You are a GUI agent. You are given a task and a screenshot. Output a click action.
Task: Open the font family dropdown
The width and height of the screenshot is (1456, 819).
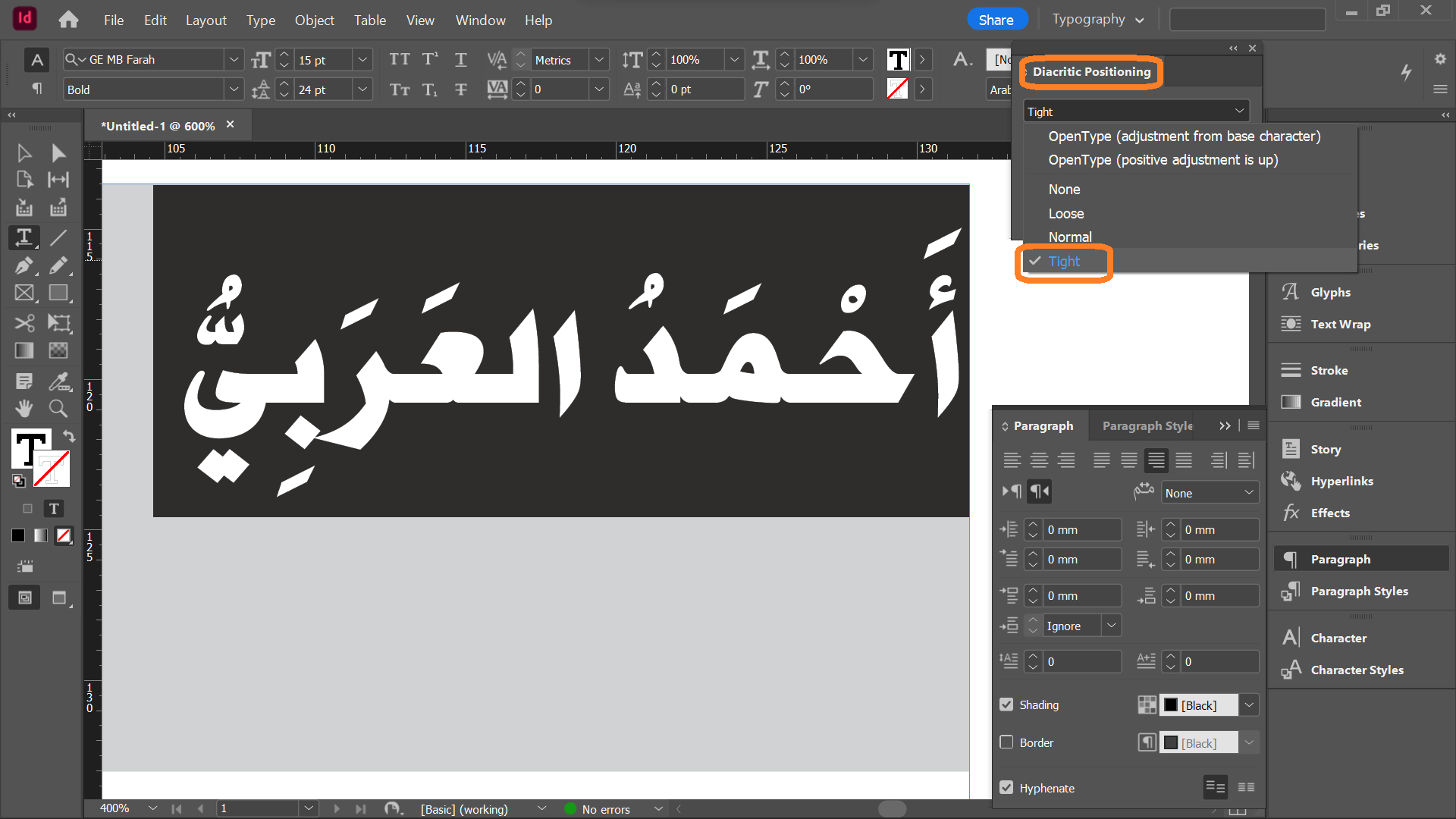pyautogui.click(x=234, y=60)
